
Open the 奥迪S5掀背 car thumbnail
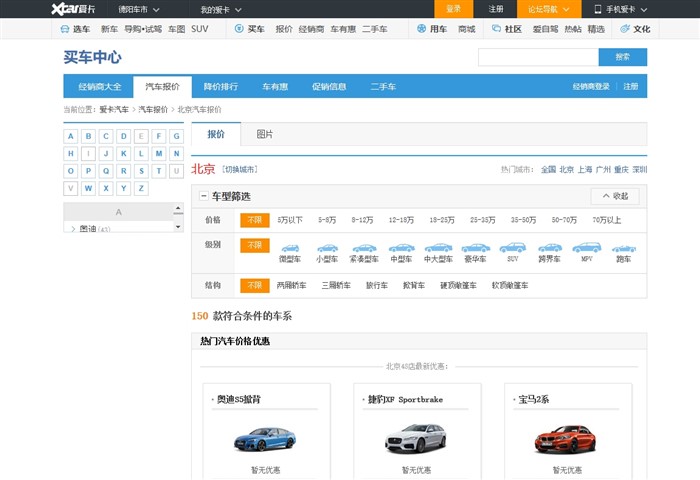(265, 438)
